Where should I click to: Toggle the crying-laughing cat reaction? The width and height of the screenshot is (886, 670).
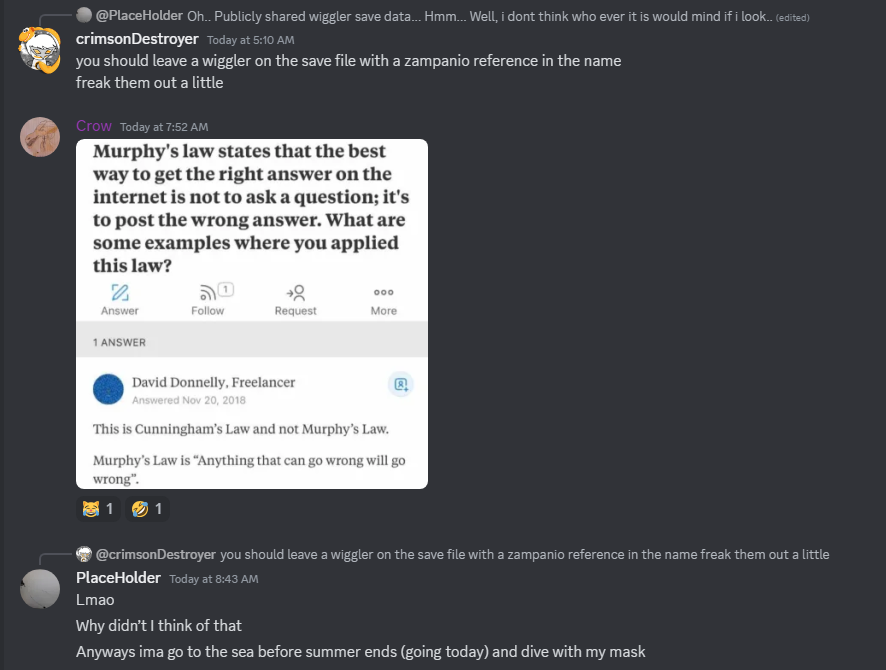click(x=97, y=509)
